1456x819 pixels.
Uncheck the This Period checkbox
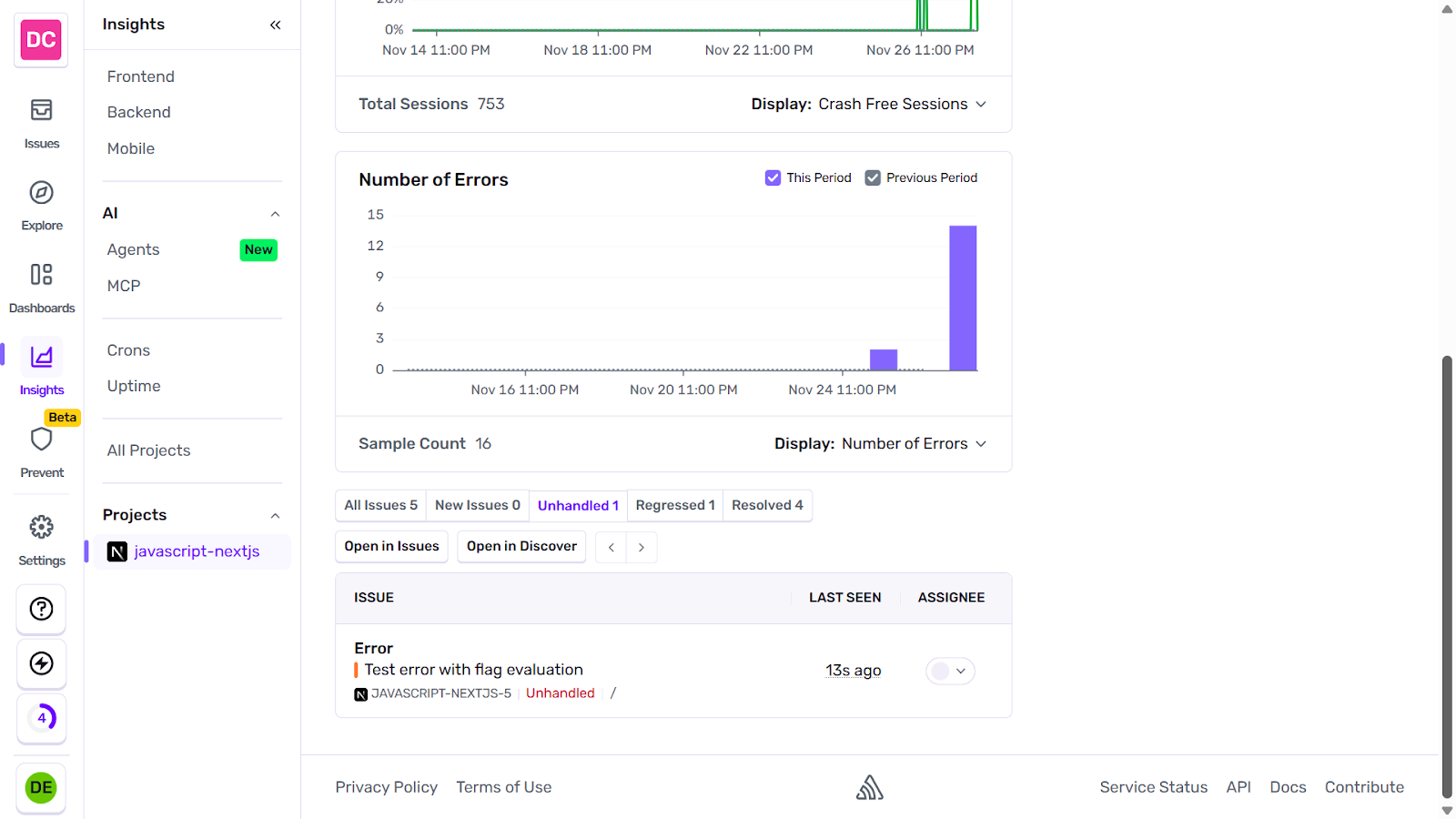773,177
